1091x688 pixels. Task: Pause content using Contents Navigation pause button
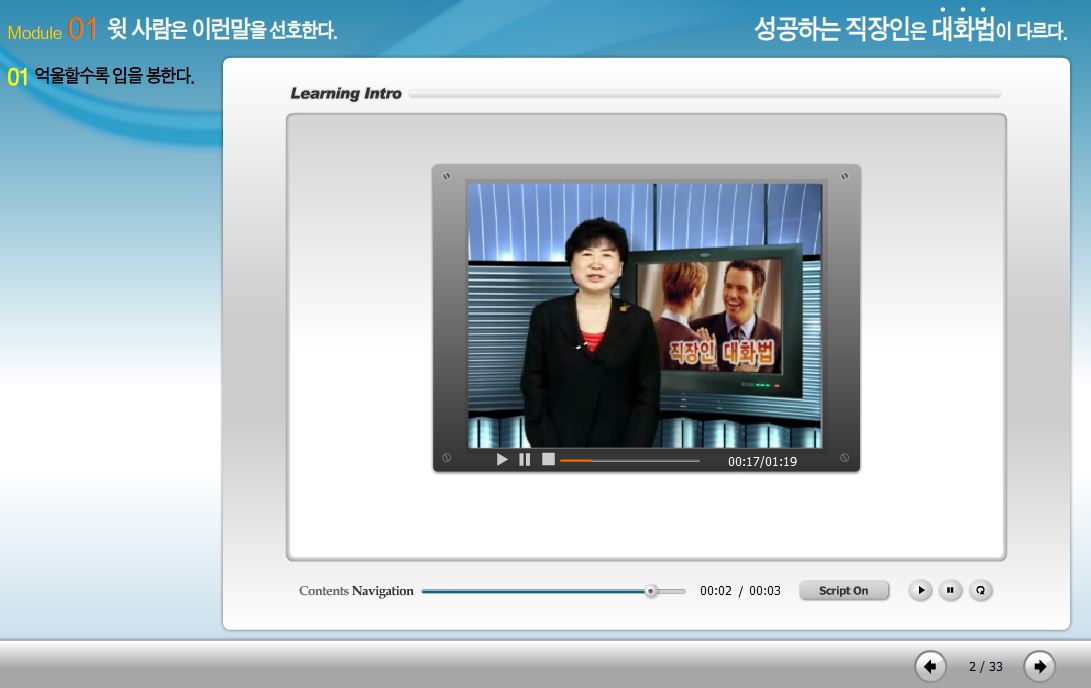click(950, 591)
